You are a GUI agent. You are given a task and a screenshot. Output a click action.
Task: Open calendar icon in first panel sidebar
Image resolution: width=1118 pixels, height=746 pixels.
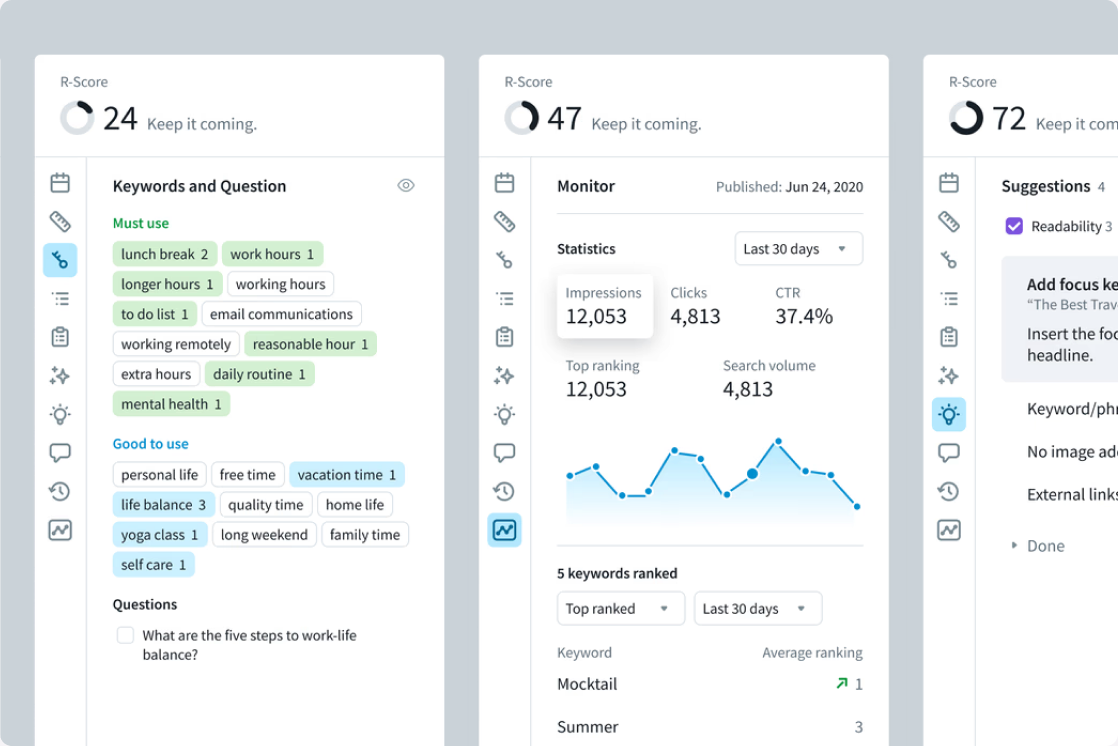coord(60,183)
